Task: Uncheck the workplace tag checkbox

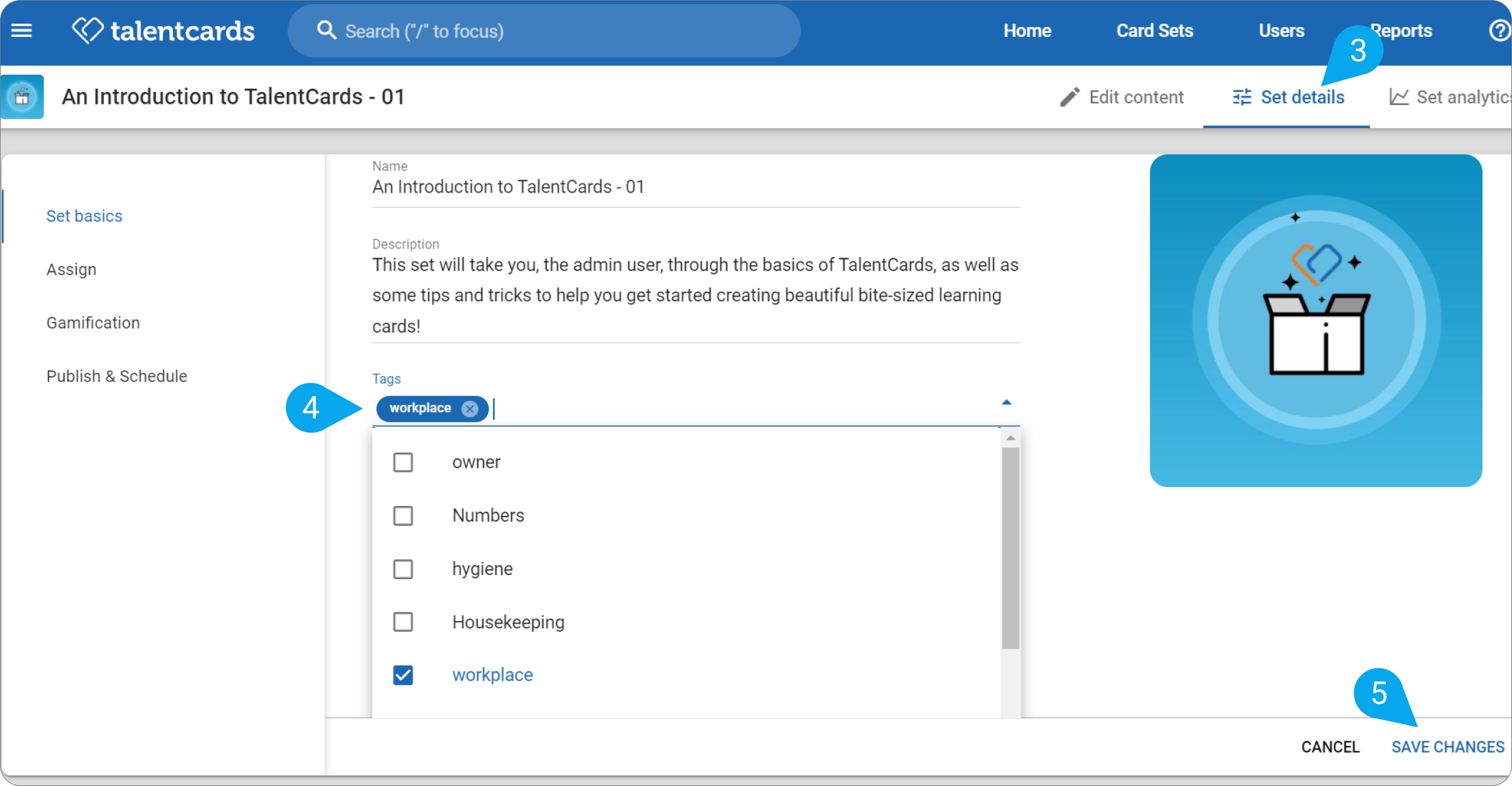Action: [x=403, y=676]
